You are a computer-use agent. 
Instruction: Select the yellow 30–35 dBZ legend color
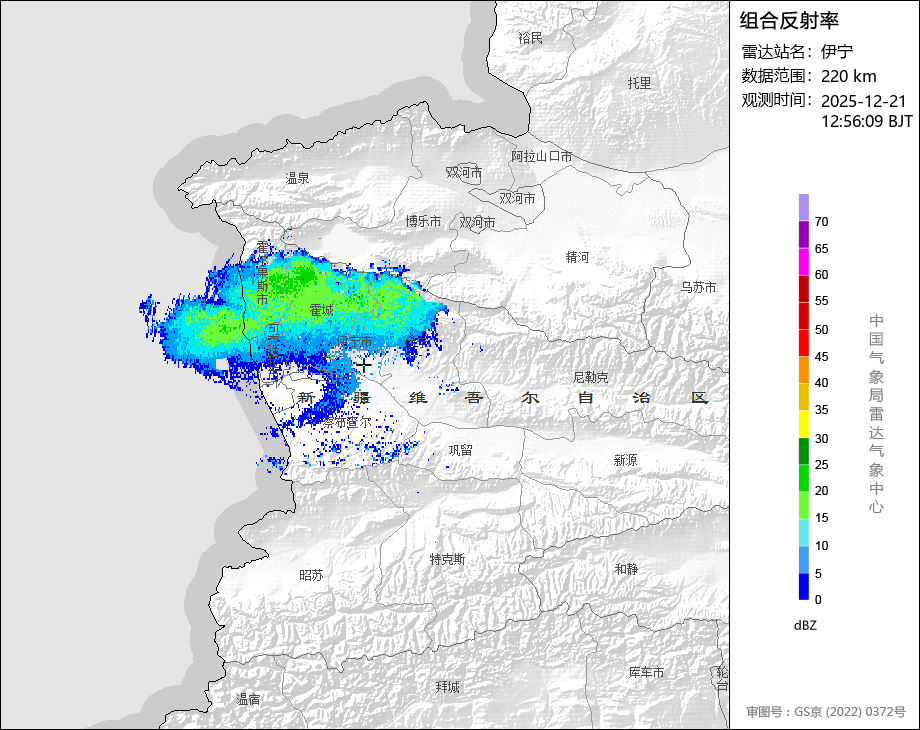click(803, 424)
